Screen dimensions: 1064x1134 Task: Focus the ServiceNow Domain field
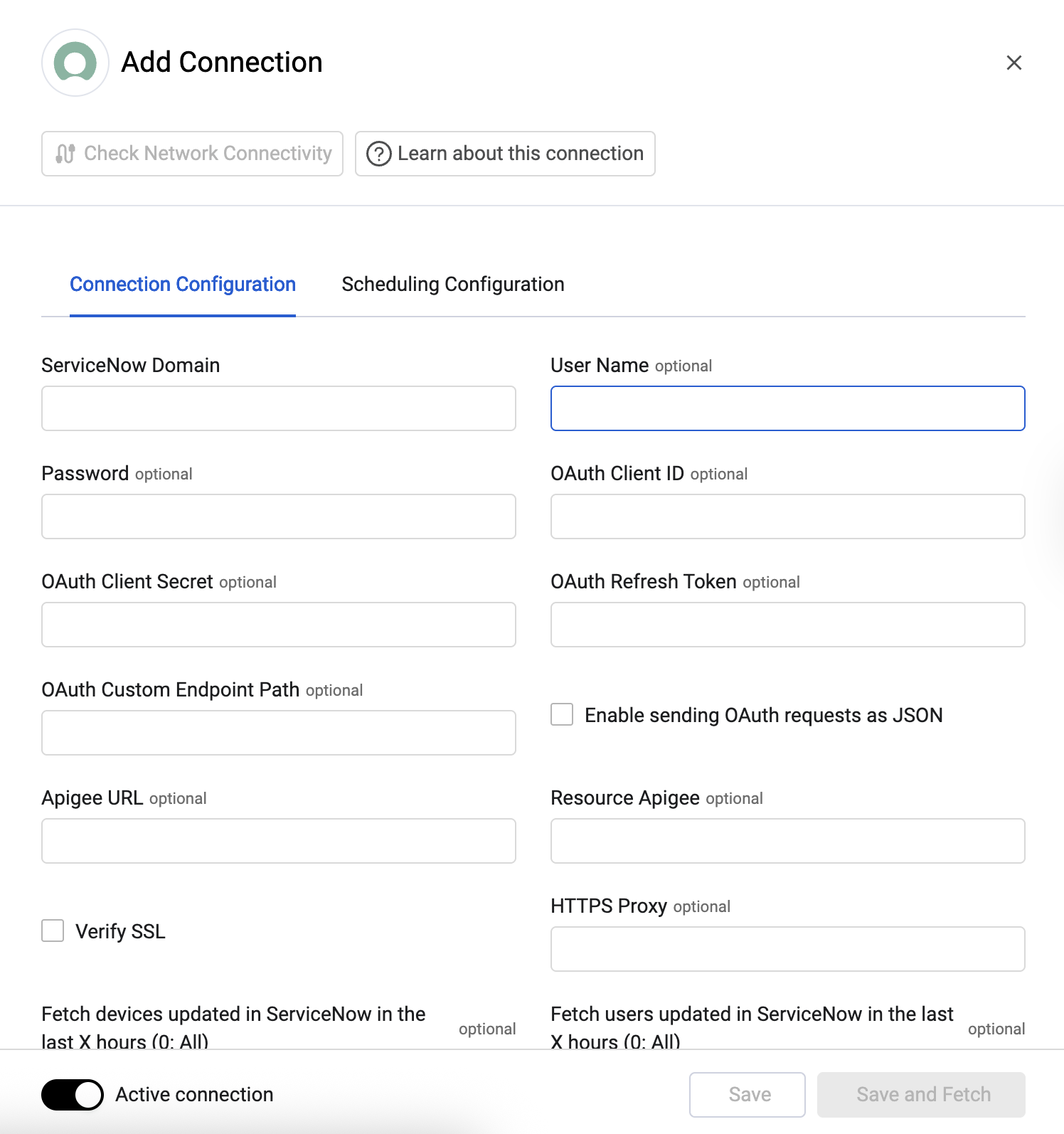(x=279, y=408)
